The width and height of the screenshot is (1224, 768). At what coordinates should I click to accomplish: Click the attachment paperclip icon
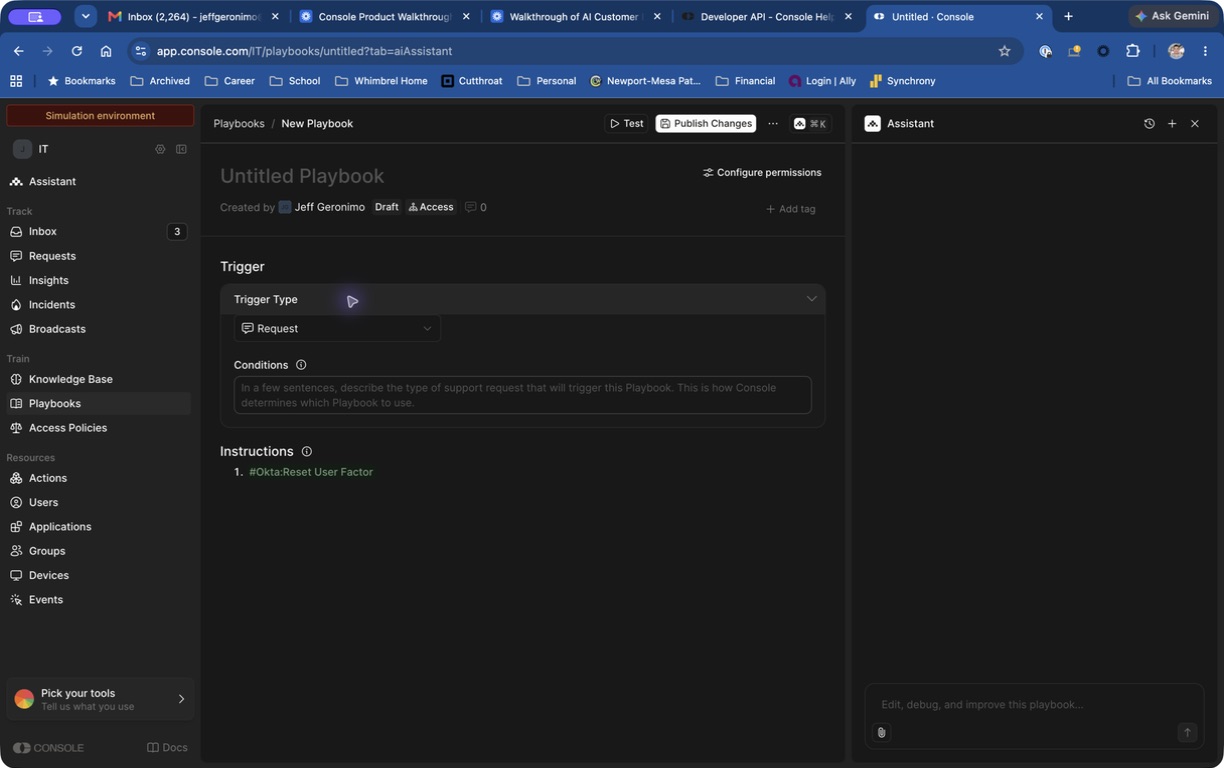(881, 733)
